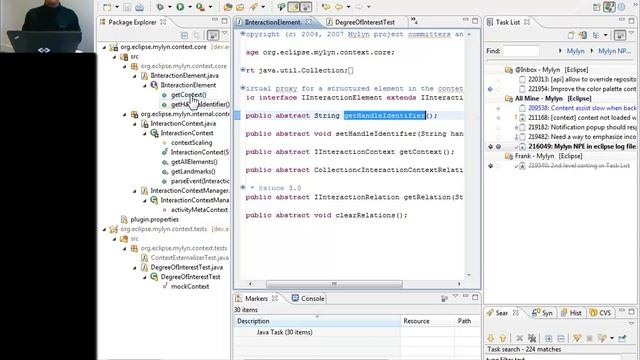The image size is (640, 360).
Task: Collapse the InteractionContext.java node
Action: click(x=135, y=124)
